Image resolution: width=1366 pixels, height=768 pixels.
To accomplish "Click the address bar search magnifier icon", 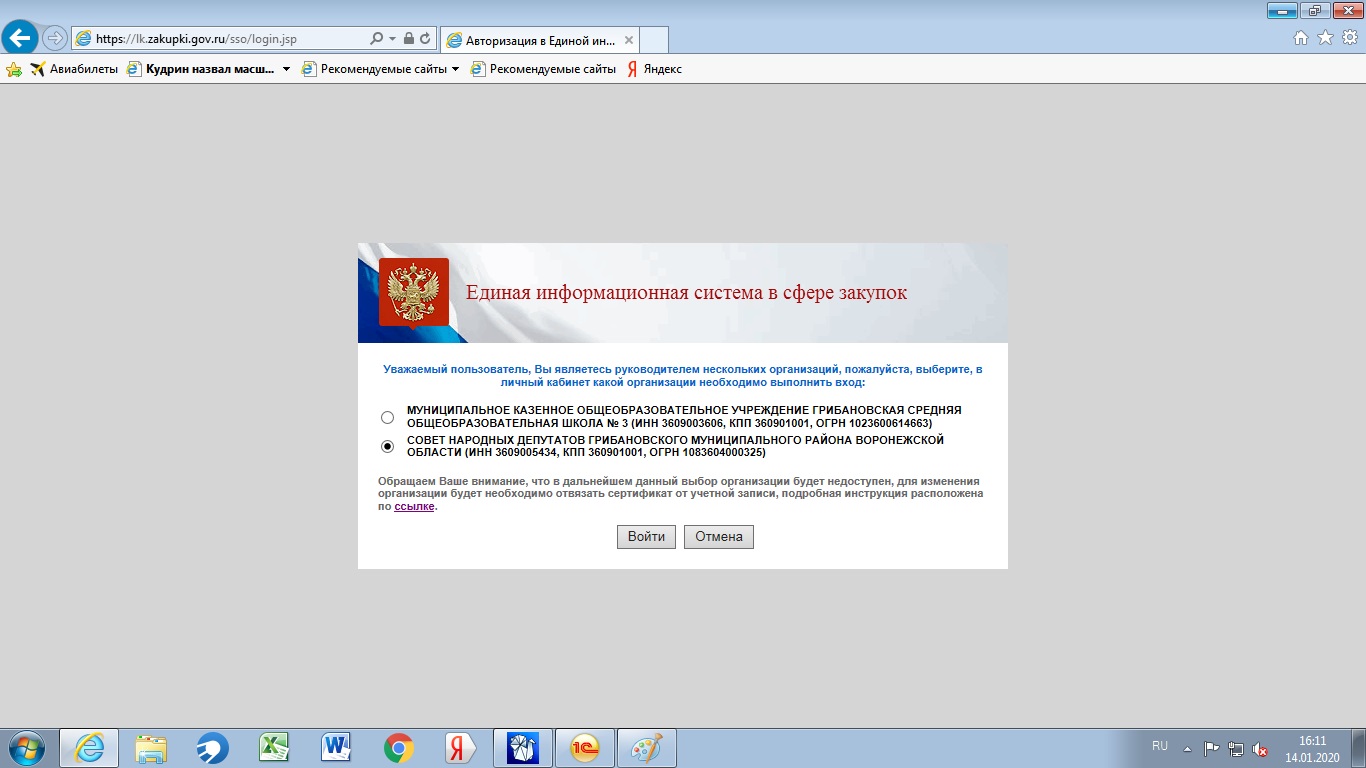I will coord(376,39).
